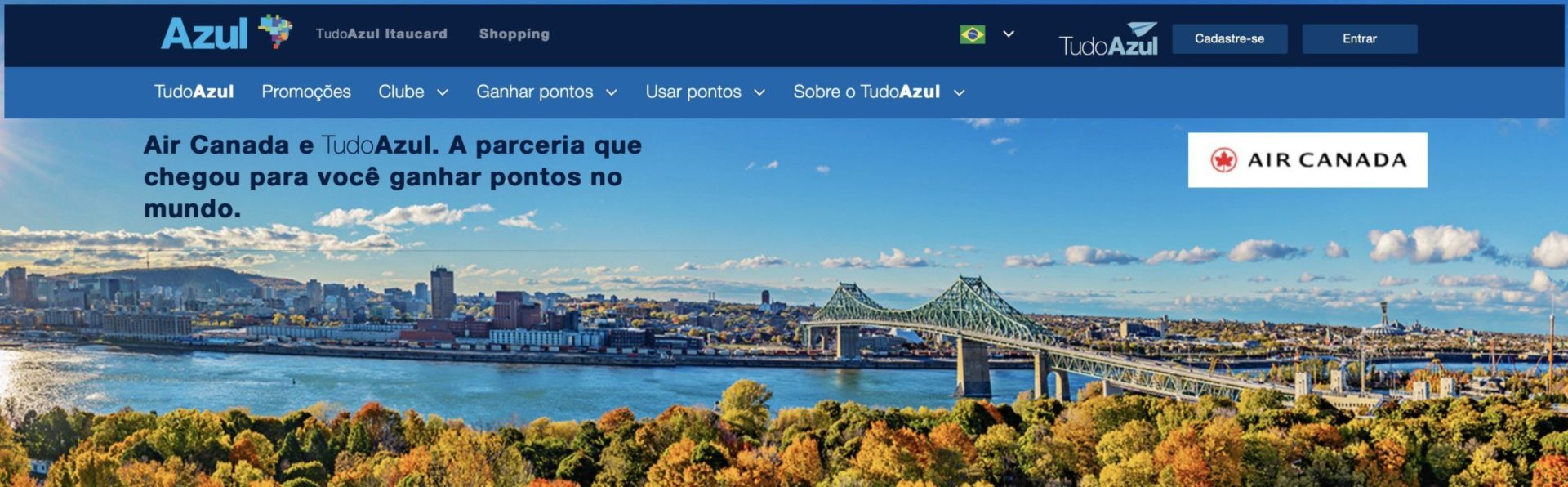Click the chevron next to Clube
The width and height of the screenshot is (1568, 487).
tap(443, 92)
